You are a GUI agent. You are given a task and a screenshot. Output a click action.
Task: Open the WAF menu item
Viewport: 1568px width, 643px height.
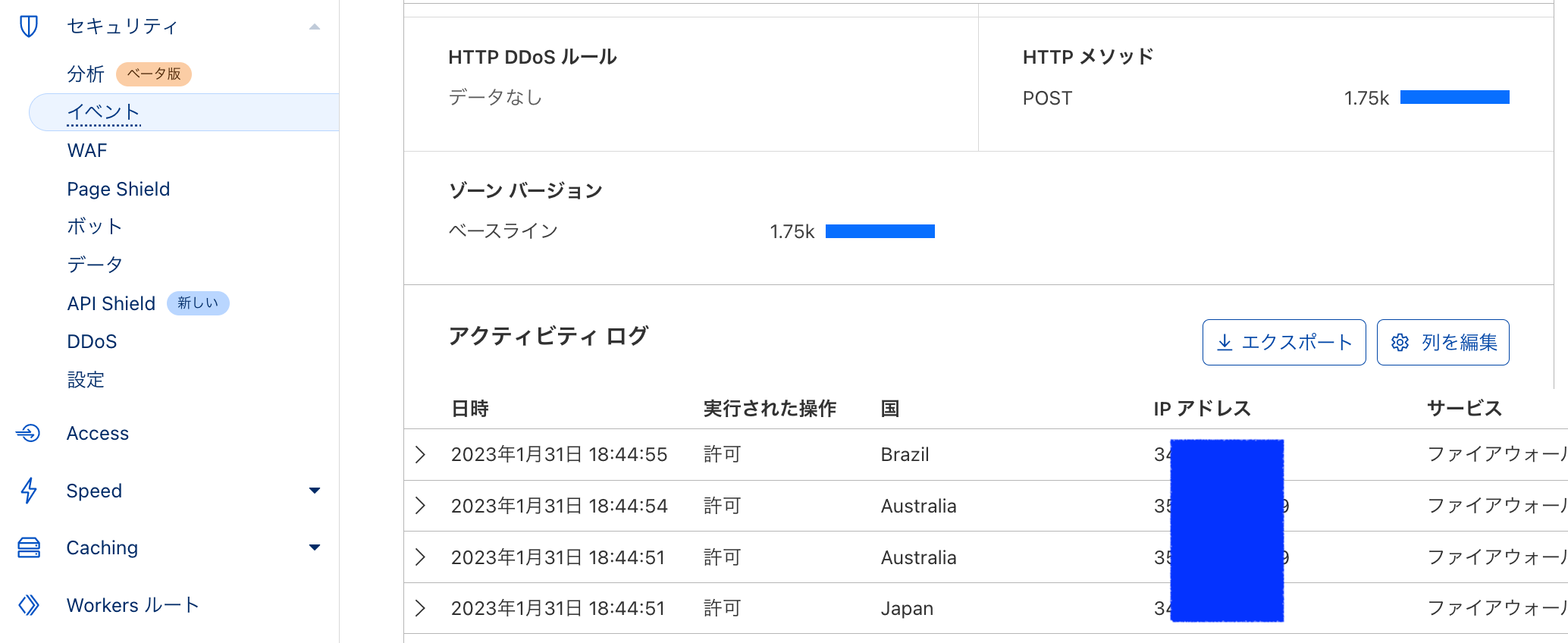pyautogui.click(x=87, y=151)
